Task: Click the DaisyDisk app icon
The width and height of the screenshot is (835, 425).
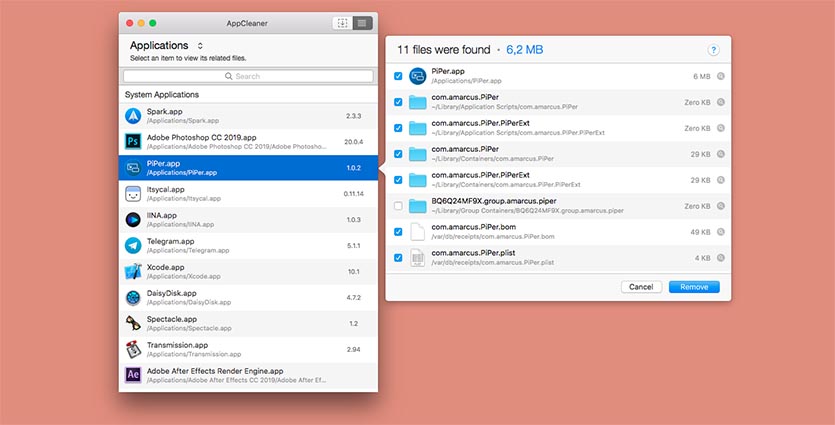Action: click(x=133, y=298)
